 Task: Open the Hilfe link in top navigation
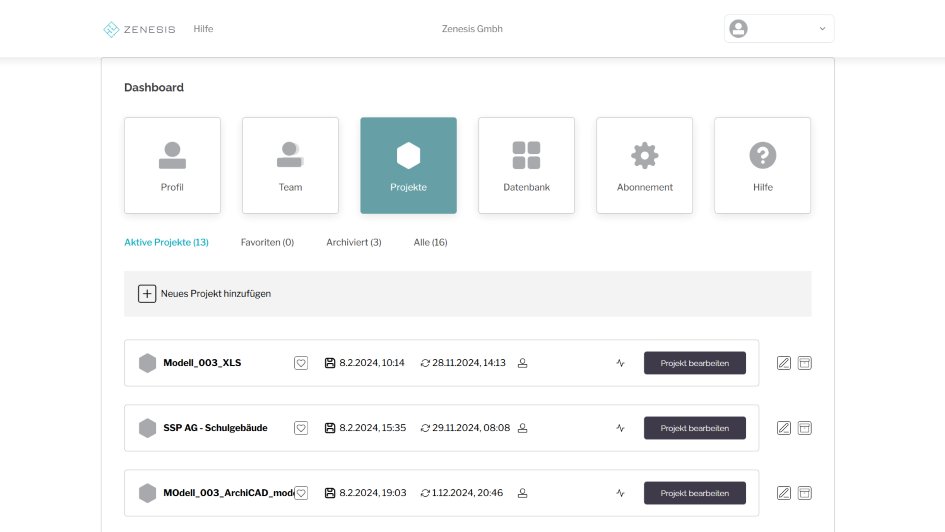pos(203,29)
